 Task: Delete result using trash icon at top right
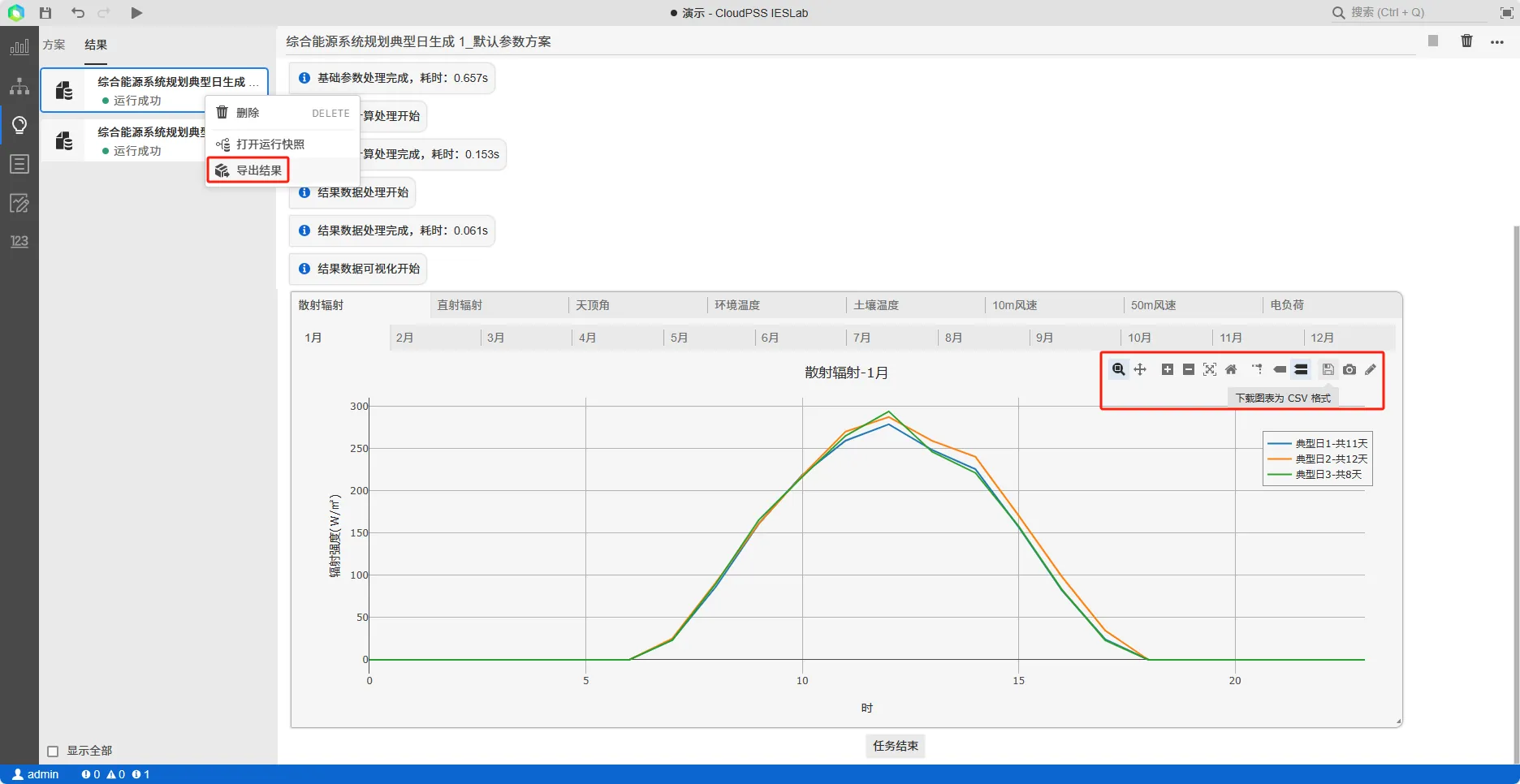pyautogui.click(x=1466, y=41)
